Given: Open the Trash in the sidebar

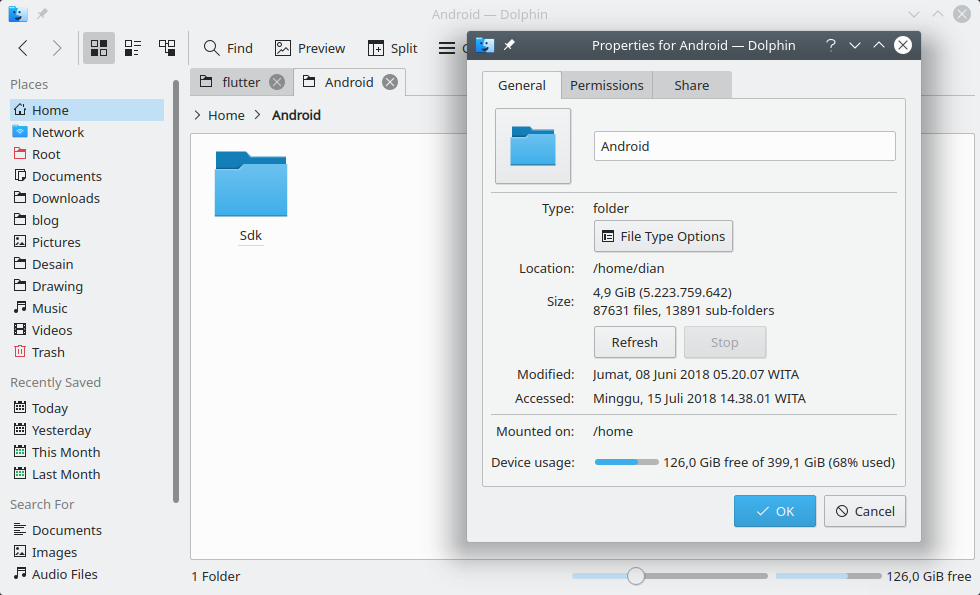Looking at the screenshot, I should click(46, 352).
